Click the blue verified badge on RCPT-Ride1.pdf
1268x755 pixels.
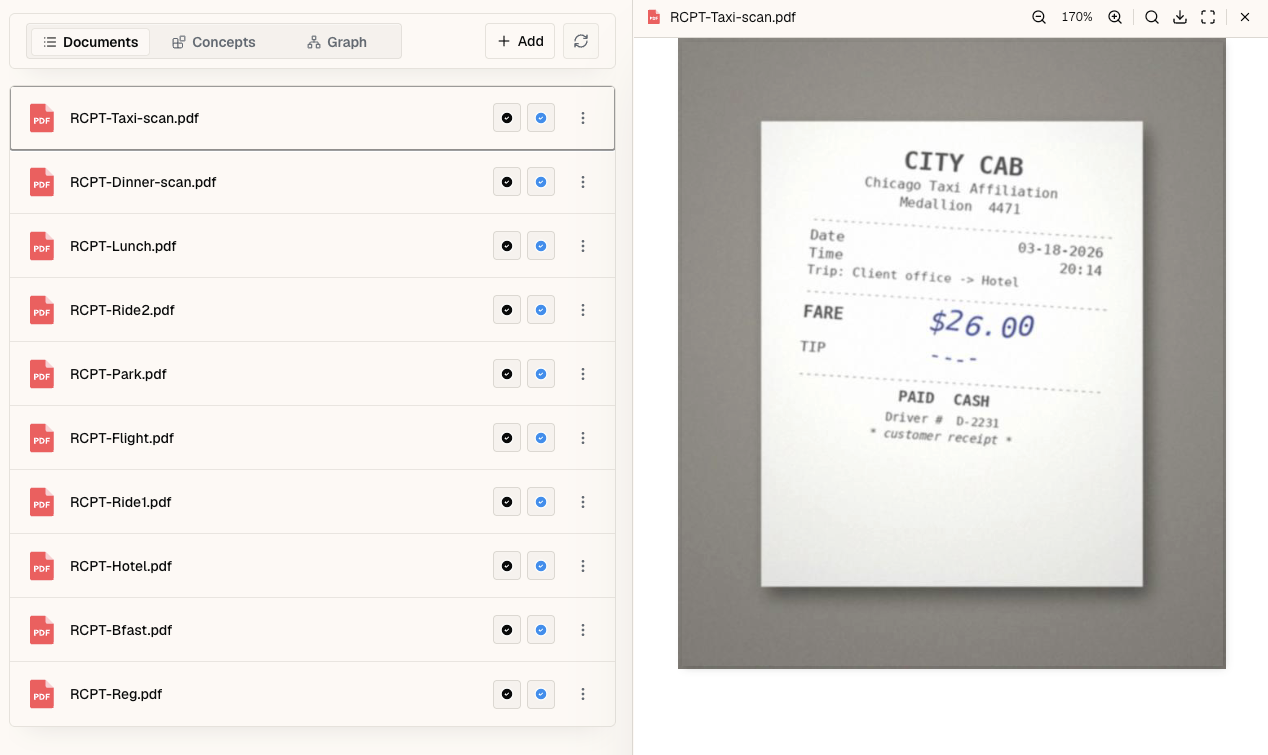(541, 502)
